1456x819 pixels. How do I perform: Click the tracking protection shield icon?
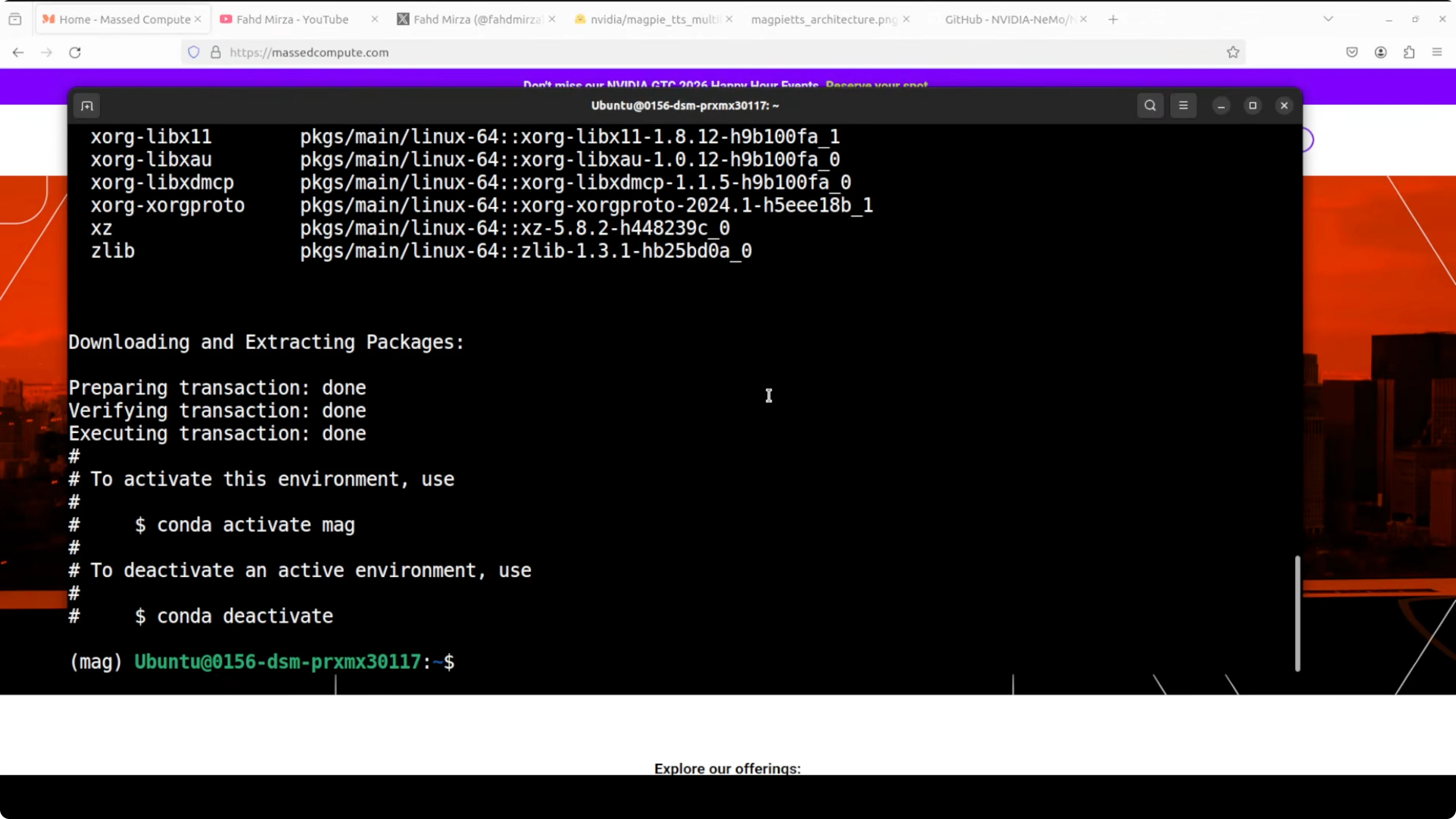pos(194,53)
